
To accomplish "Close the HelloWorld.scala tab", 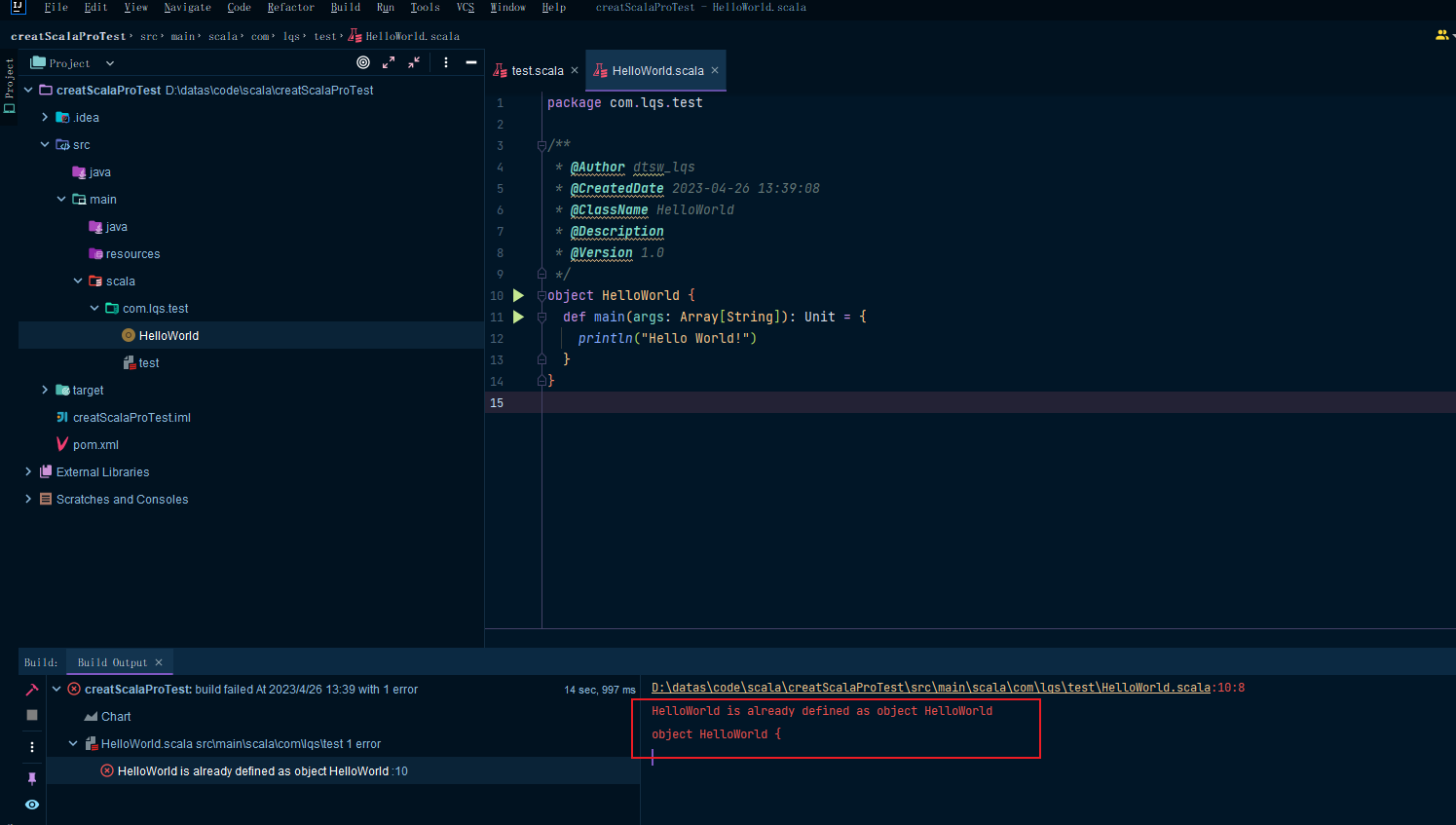I will coord(715,70).
